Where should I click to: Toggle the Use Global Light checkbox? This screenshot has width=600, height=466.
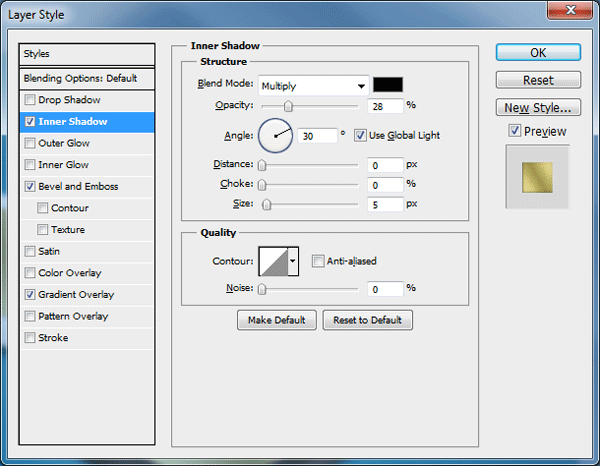[x=360, y=135]
